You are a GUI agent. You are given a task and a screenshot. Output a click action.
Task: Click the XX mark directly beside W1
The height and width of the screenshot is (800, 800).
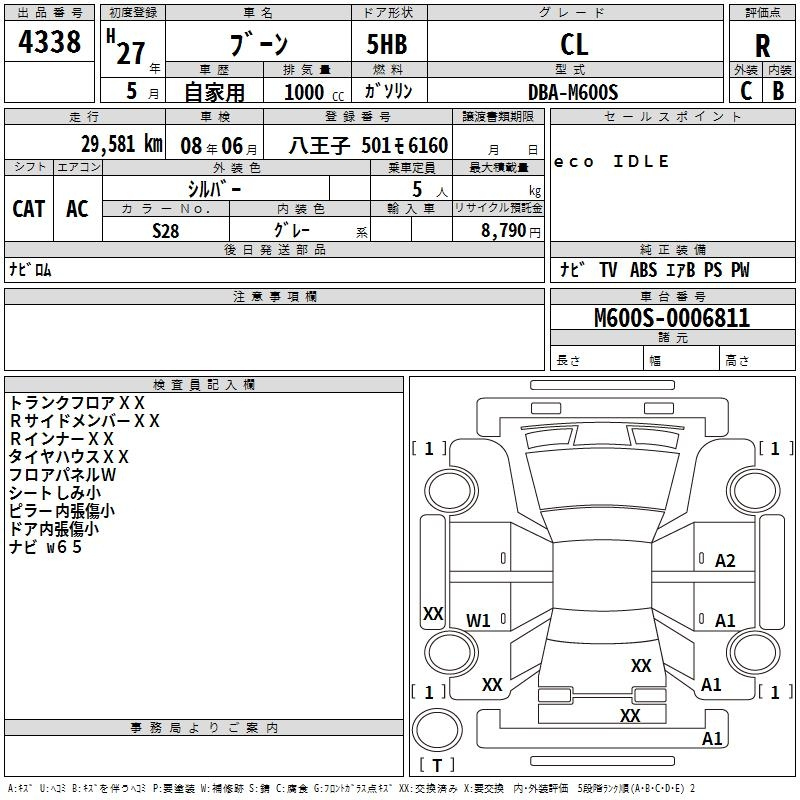coord(433,614)
